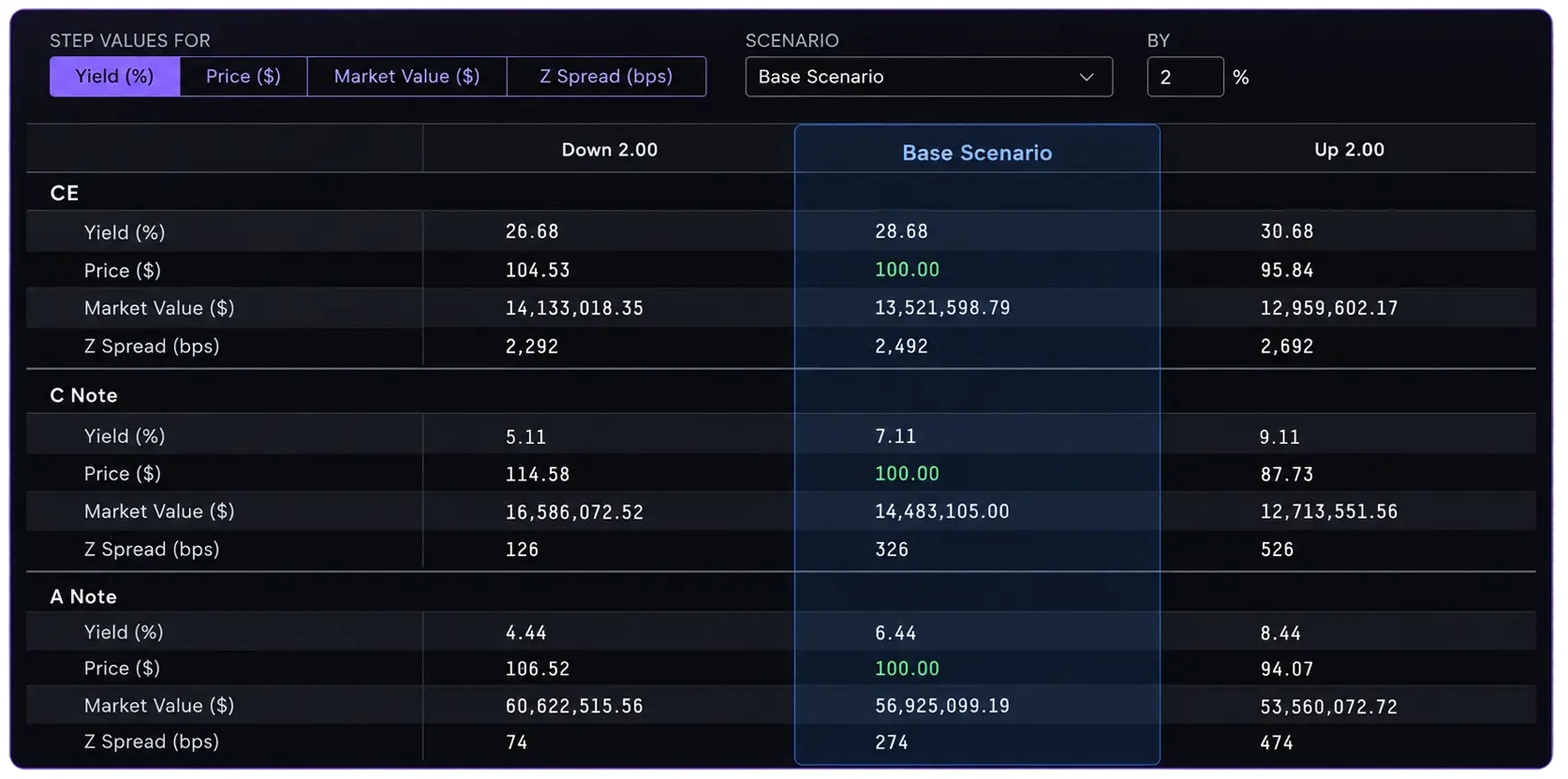Click C Note Z spread 126
This screenshot has width=1568, height=779.
[x=522, y=550]
